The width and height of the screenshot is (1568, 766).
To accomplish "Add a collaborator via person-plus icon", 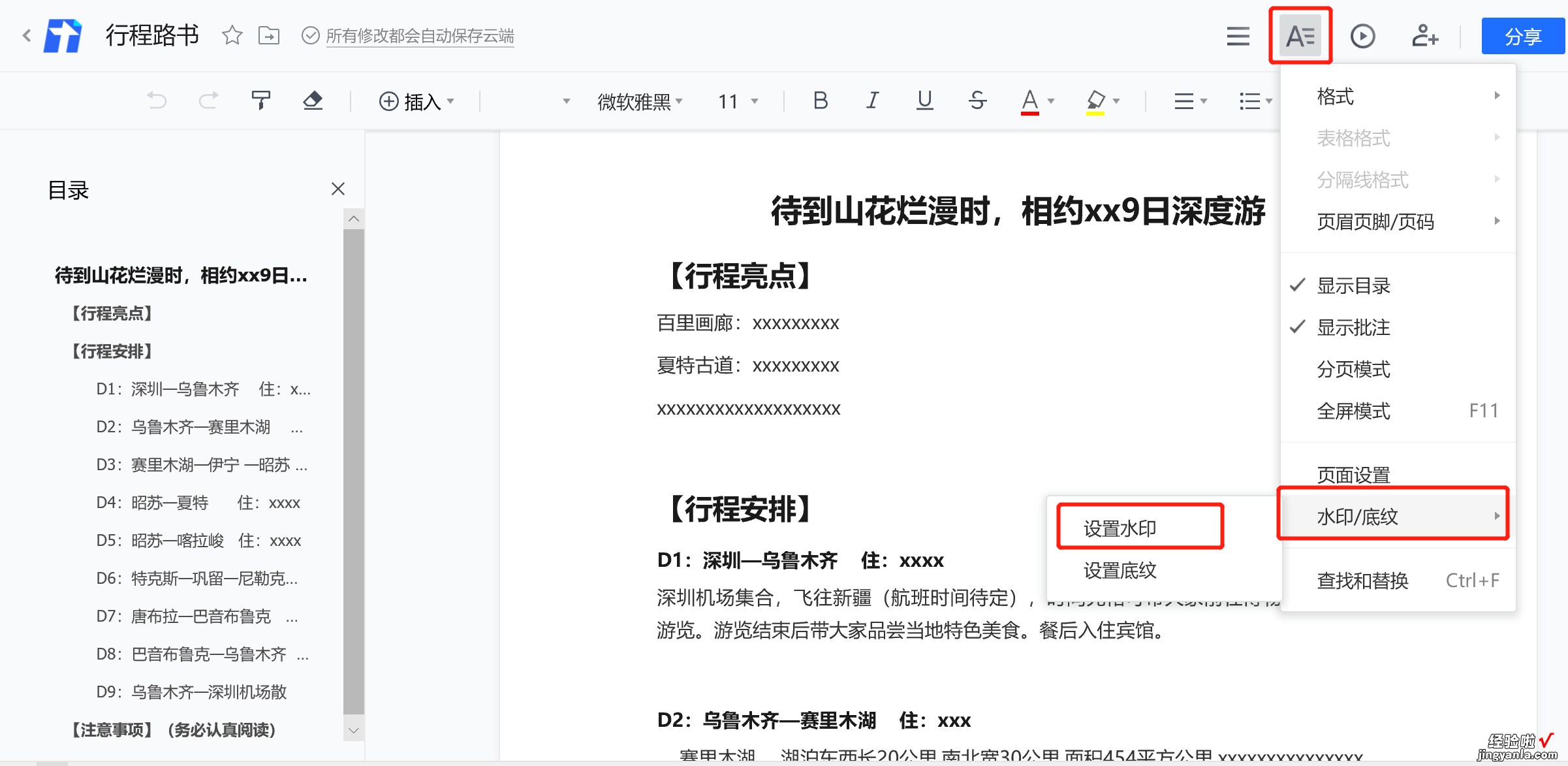I will [x=1425, y=36].
